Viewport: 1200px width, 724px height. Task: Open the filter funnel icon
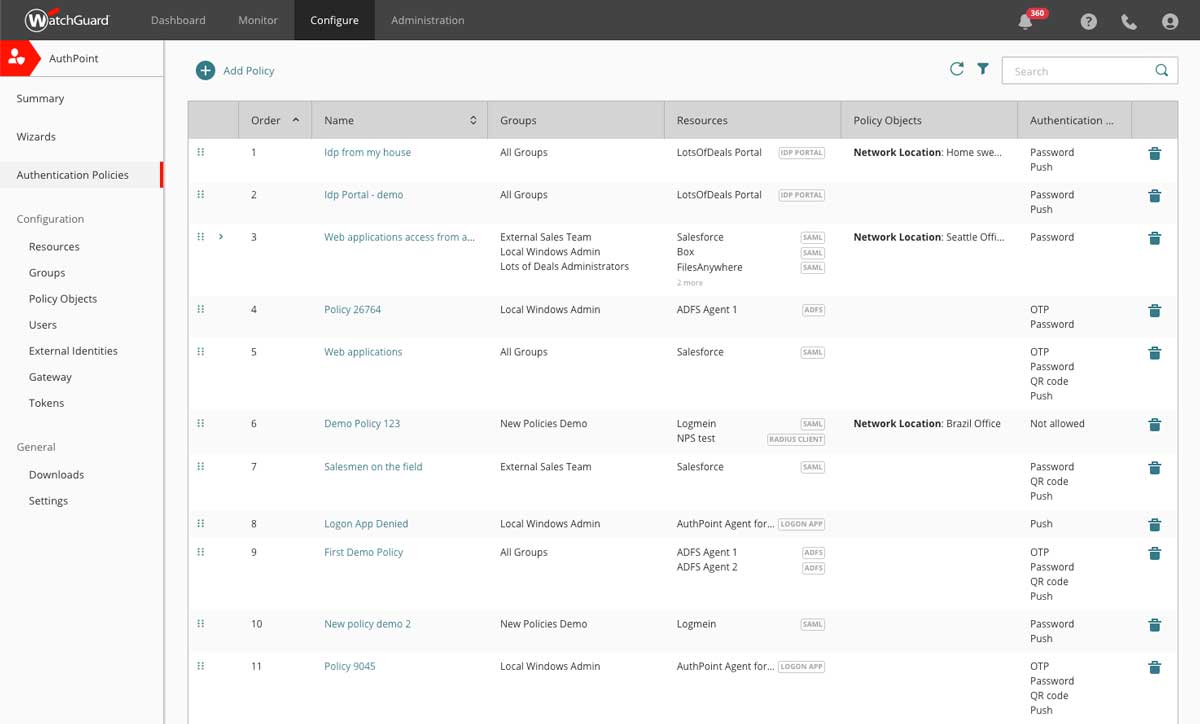tap(983, 69)
